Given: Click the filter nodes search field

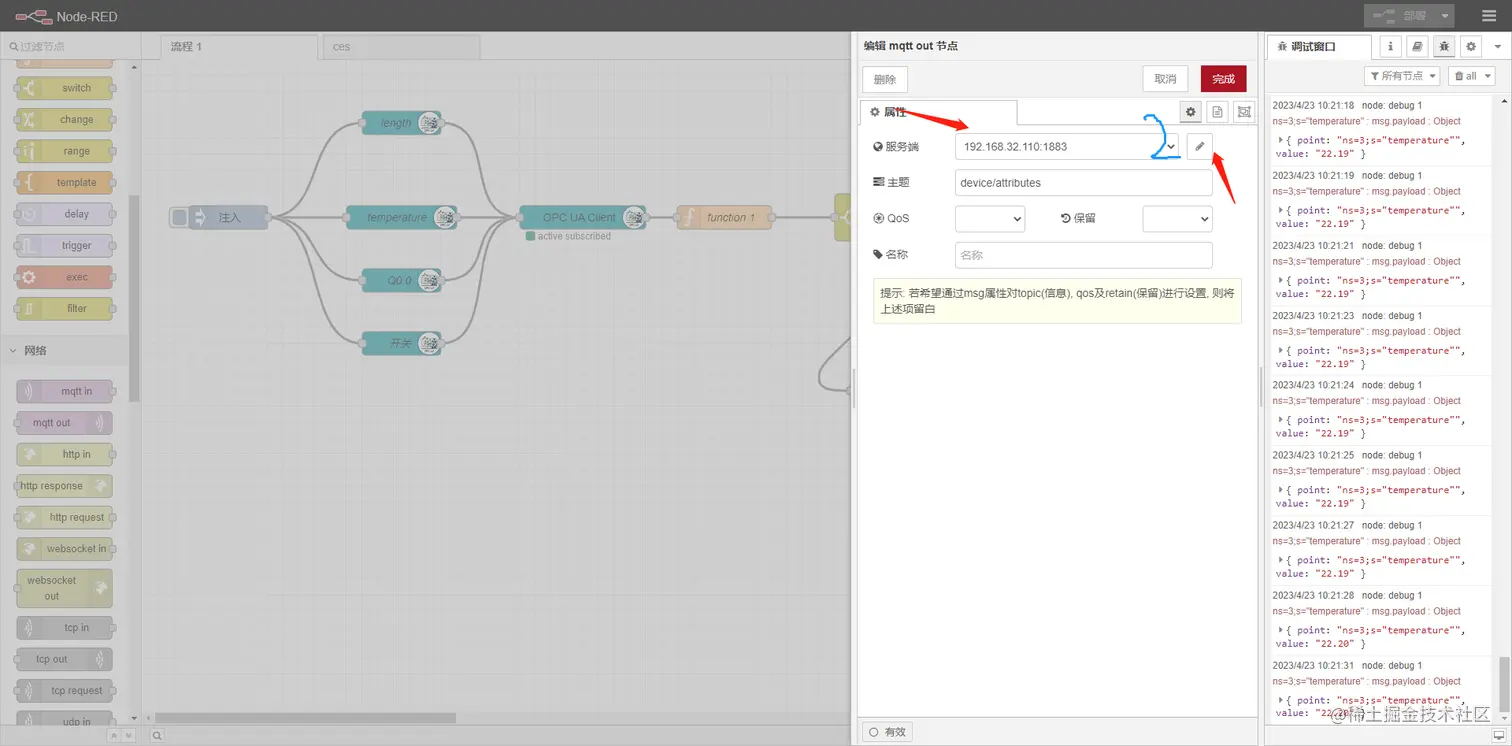Looking at the screenshot, I should tap(70, 46).
